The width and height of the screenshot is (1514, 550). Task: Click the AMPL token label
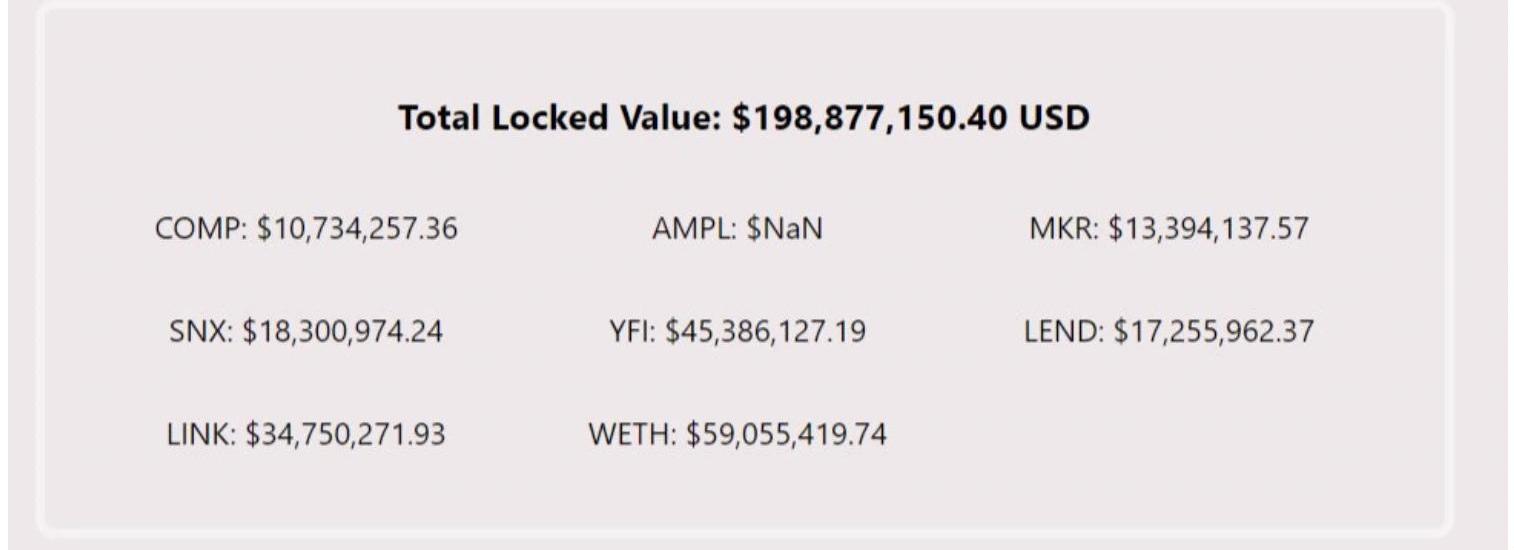tap(693, 230)
